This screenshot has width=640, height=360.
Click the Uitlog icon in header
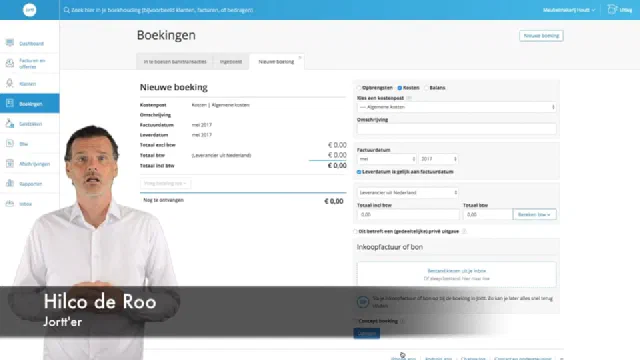point(611,9)
